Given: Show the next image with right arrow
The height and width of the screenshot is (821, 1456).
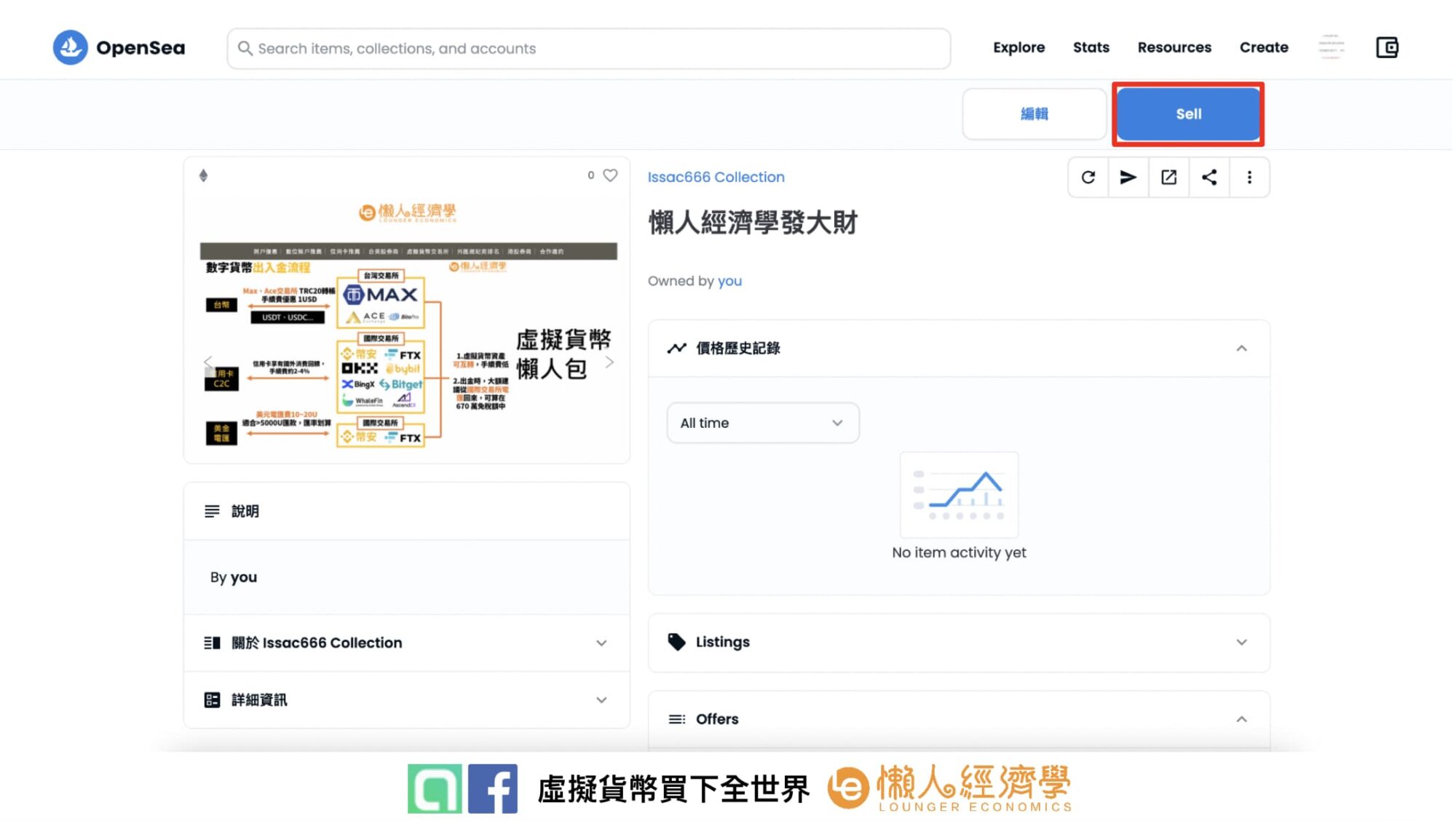Looking at the screenshot, I should pos(609,362).
